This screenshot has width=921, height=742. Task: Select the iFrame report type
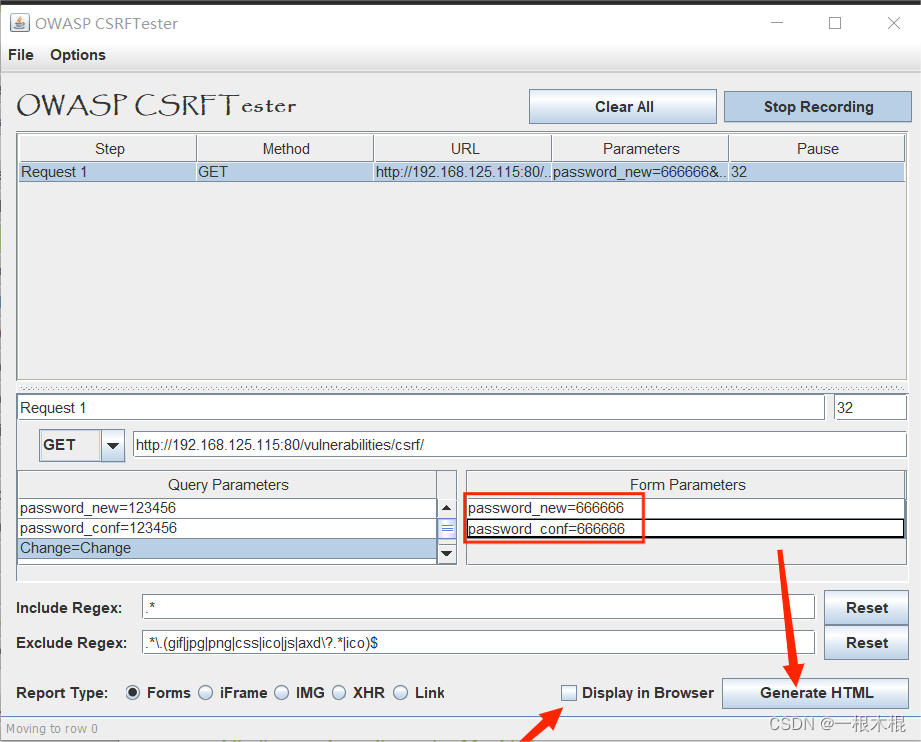tap(206, 693)
